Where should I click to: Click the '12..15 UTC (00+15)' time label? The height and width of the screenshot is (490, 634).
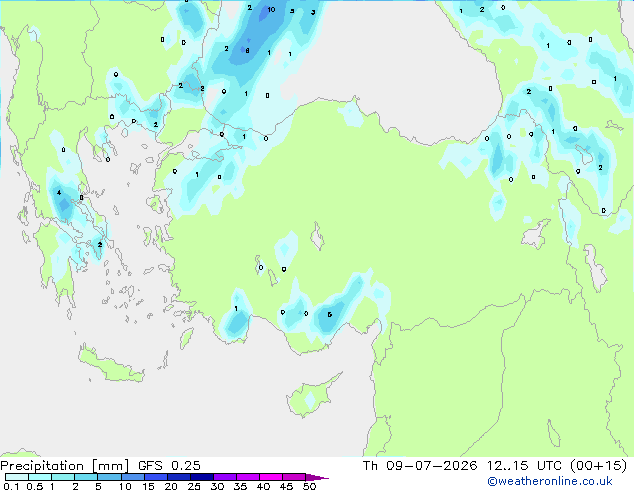[557, 466]
